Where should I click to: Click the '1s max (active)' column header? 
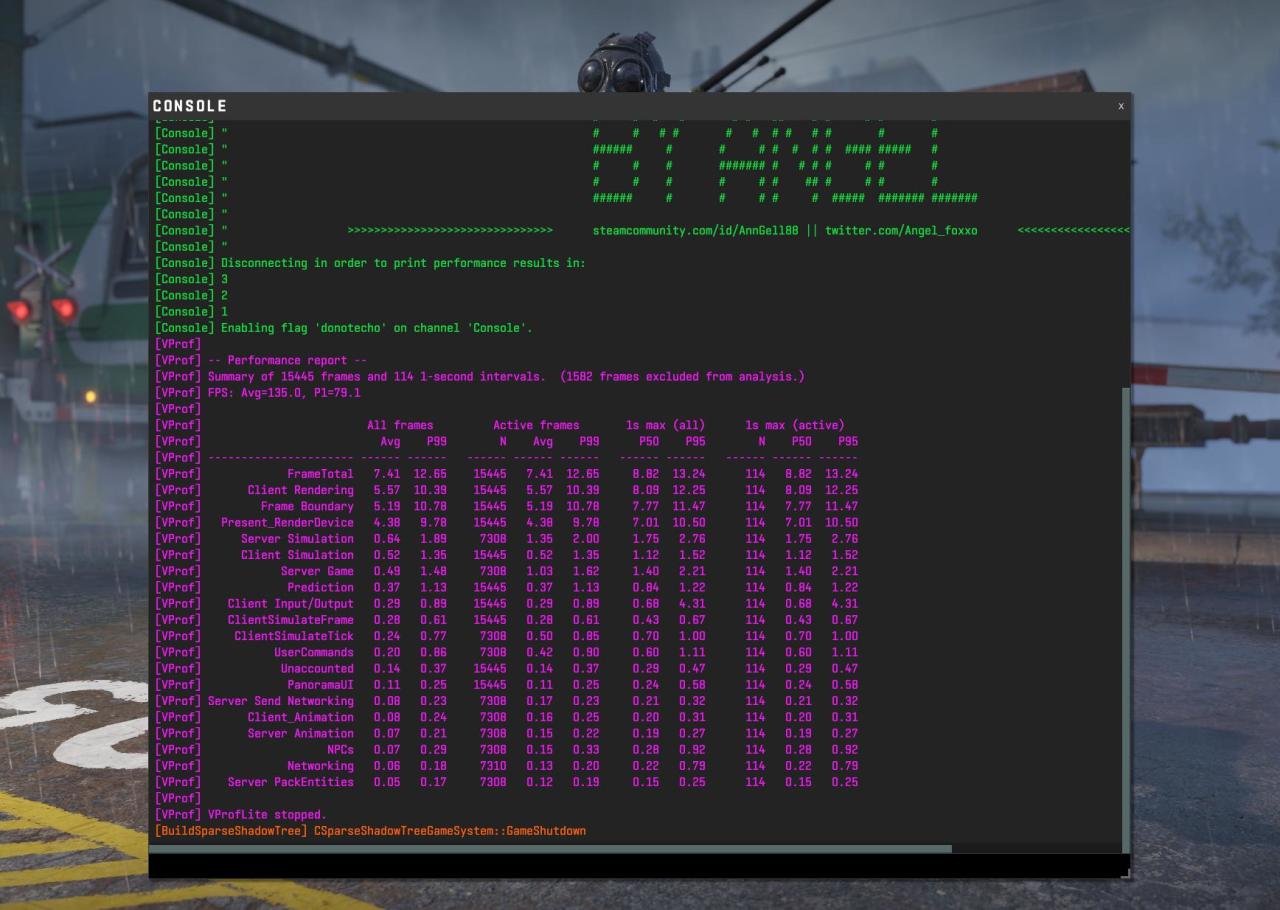click(795, 425)
